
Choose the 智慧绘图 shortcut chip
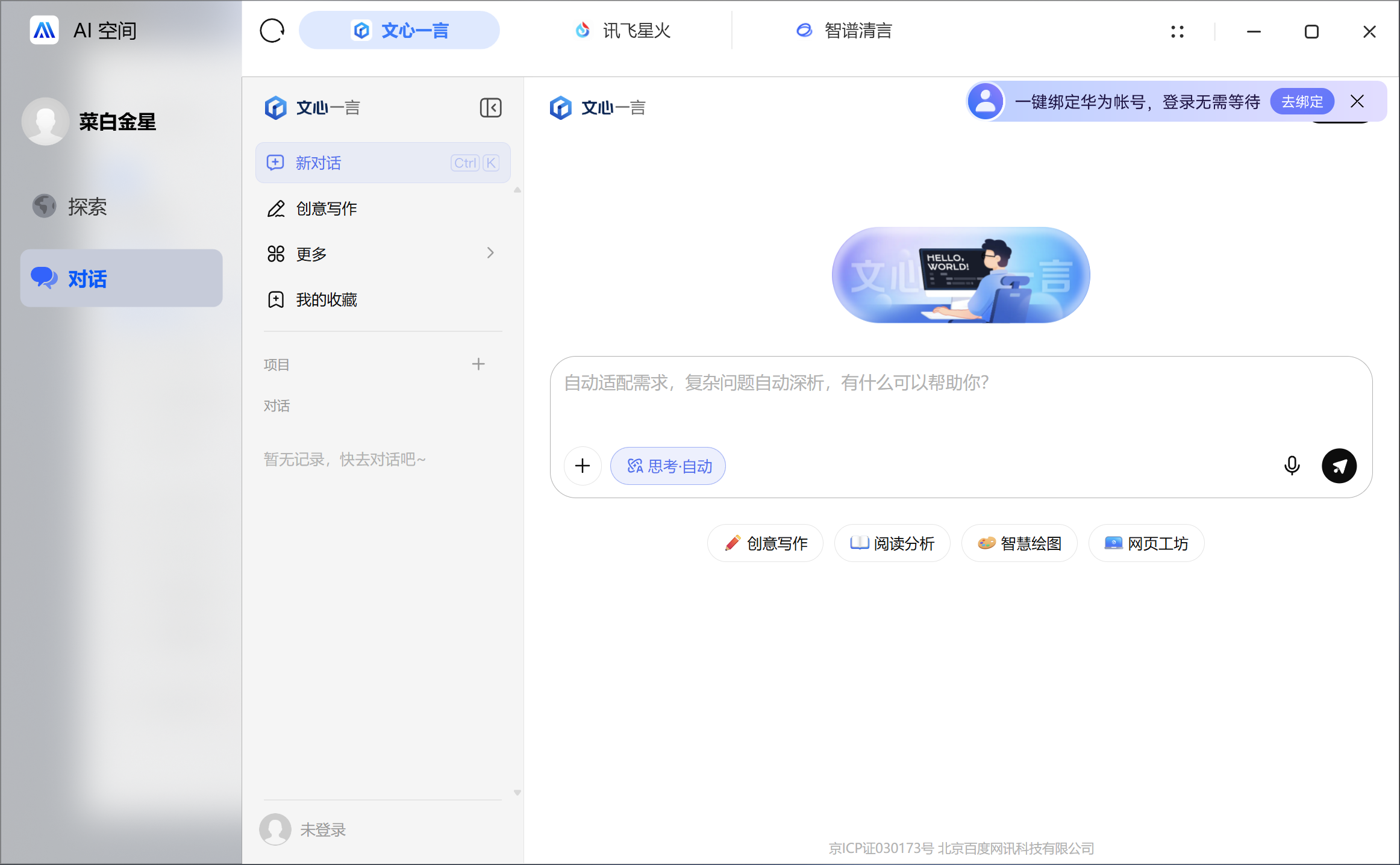tap(1019, 543)
